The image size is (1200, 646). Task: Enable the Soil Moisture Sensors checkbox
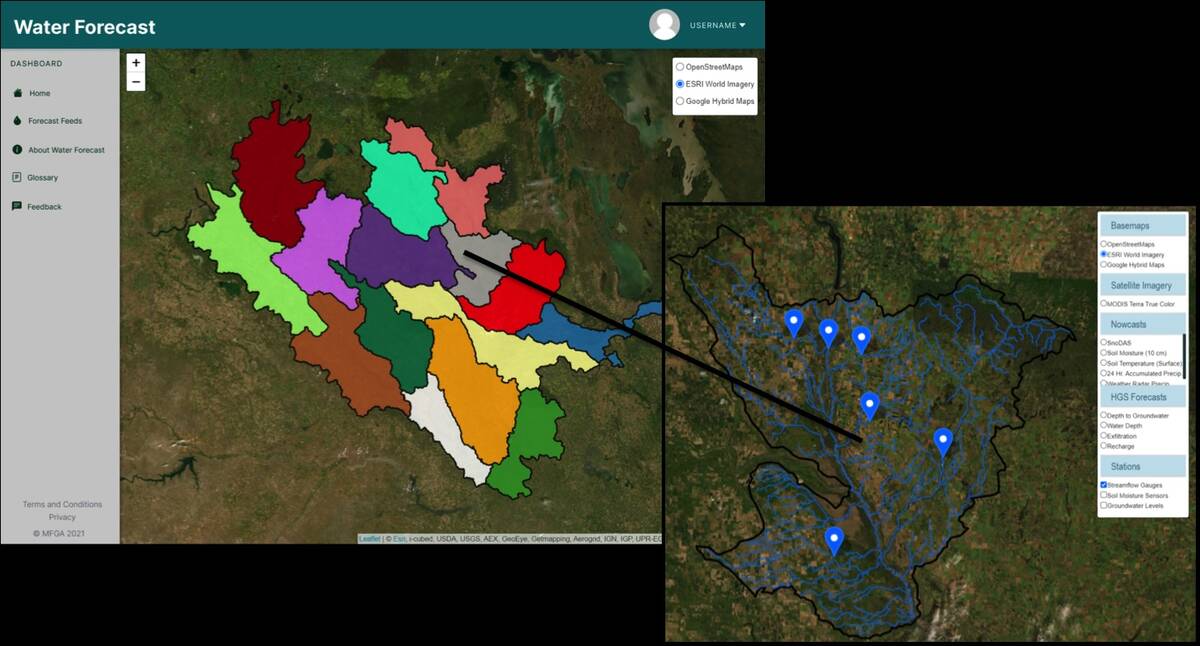click(1104, 495)
